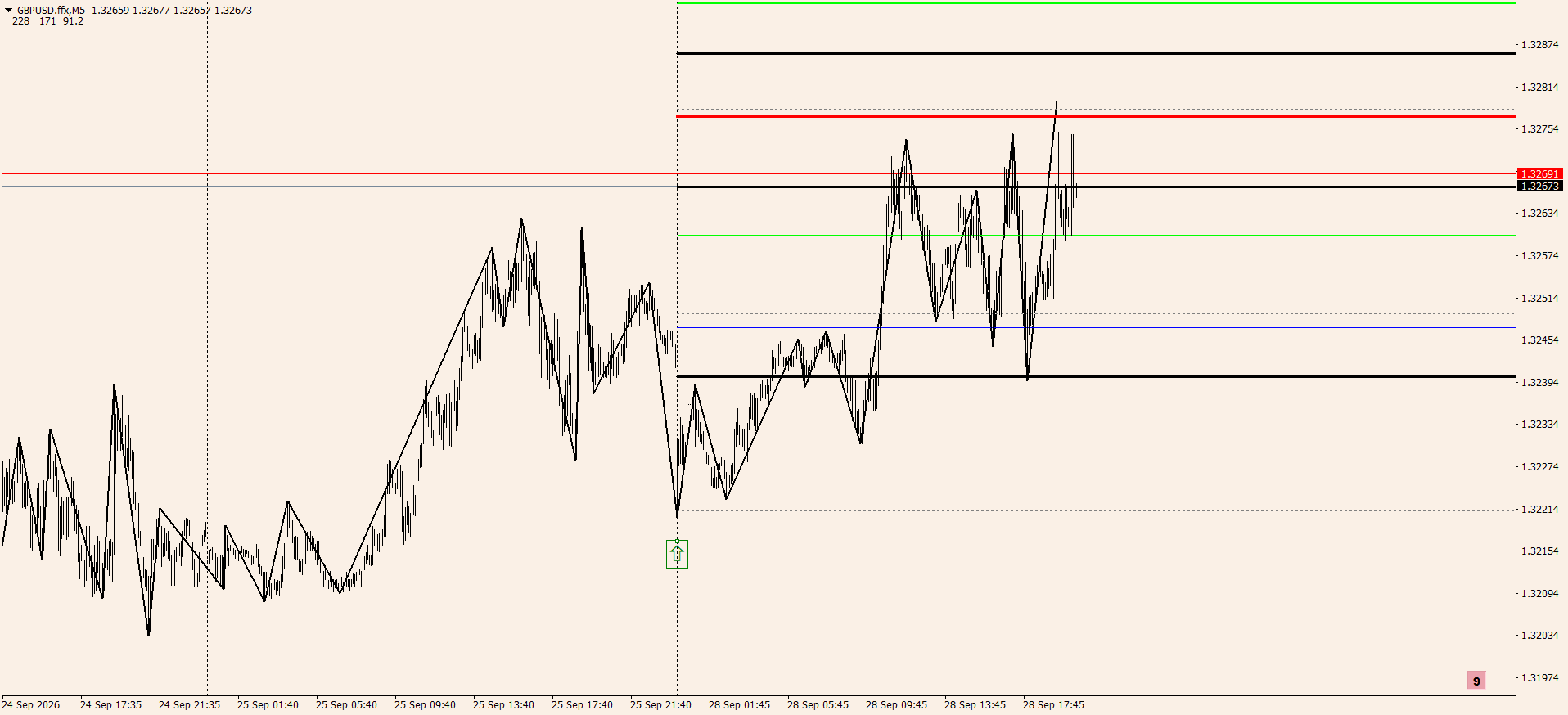
Task: Click the 1.32874 price scale label
Action: coord(1539,45)
